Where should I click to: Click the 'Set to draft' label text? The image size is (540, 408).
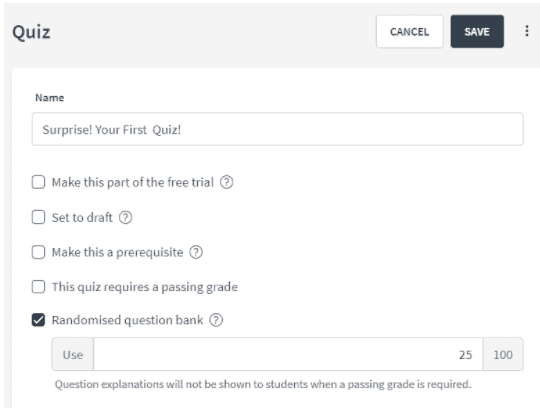[x=82, y=218]
